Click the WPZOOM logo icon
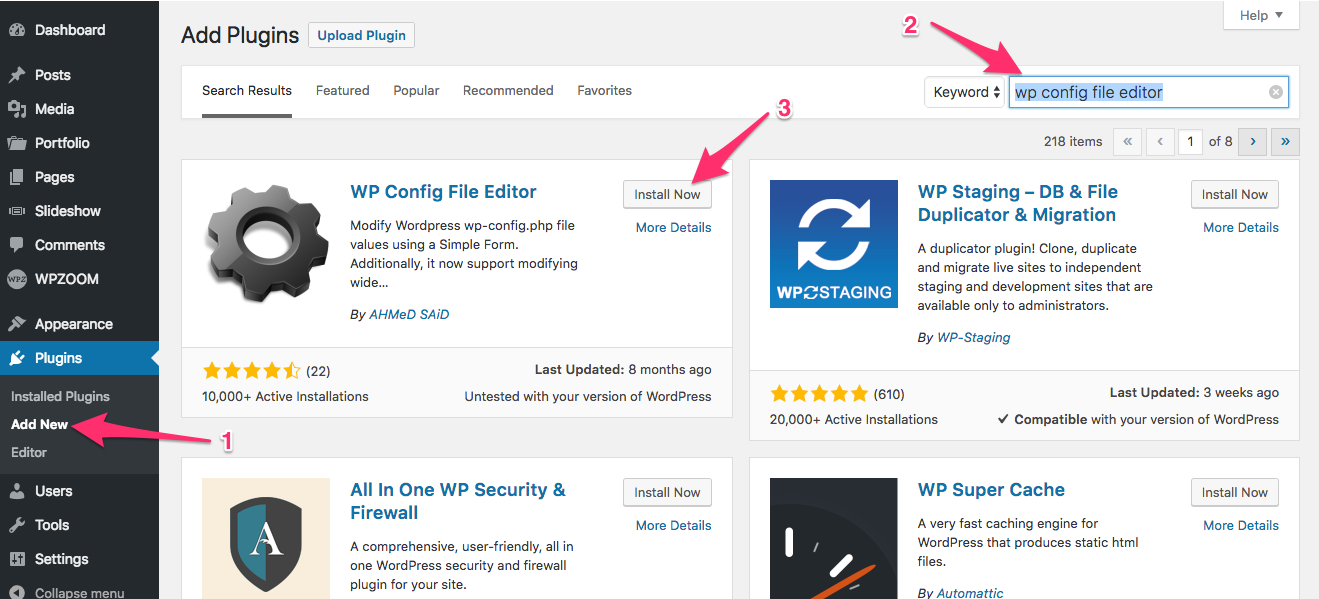This screenshot has width=1319, height=599. click(16, 279)
